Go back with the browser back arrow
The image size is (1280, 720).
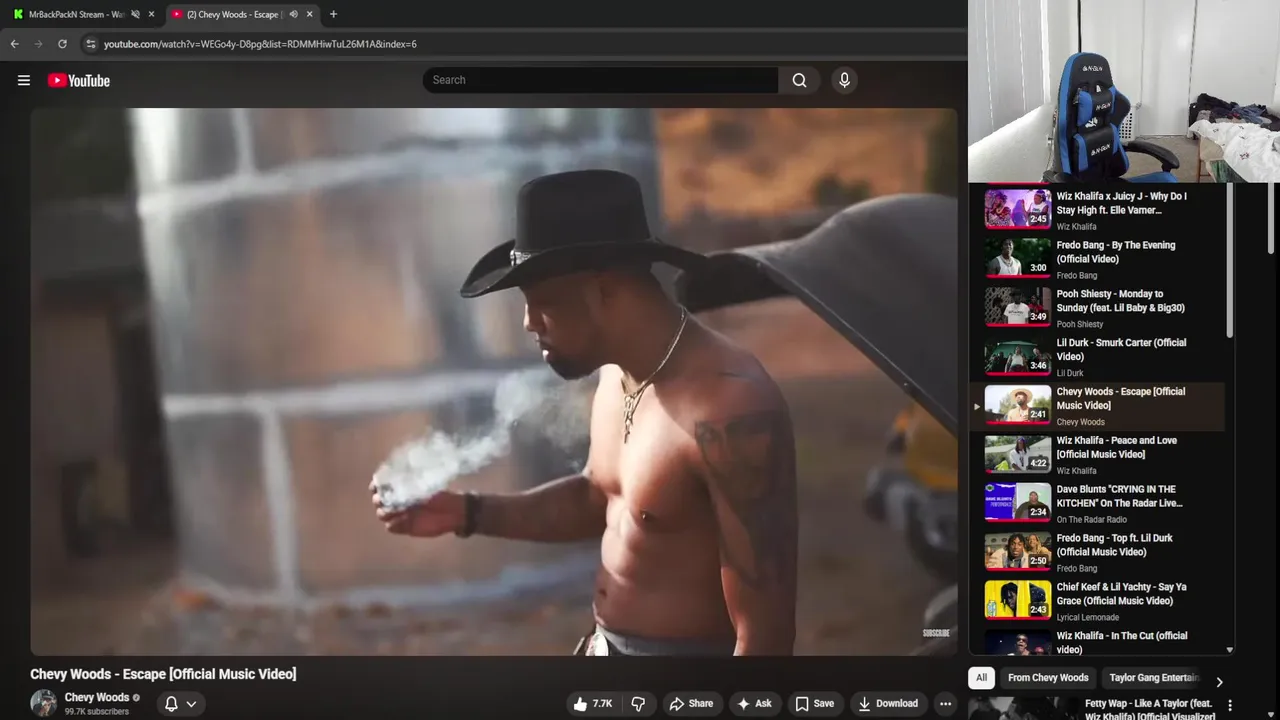14,44
